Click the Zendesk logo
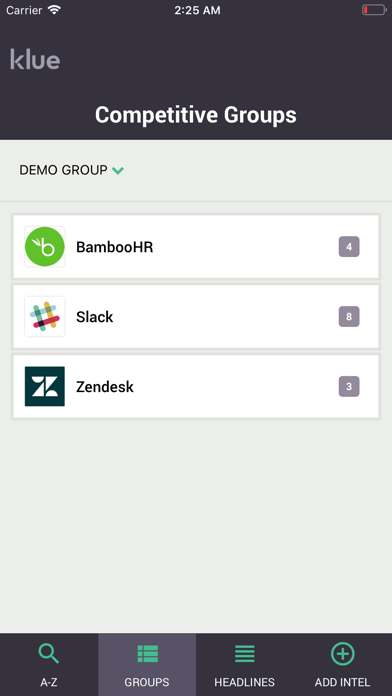Image resolution: width=392 pixels, height=696 pixels. click(x=45, y=386)
